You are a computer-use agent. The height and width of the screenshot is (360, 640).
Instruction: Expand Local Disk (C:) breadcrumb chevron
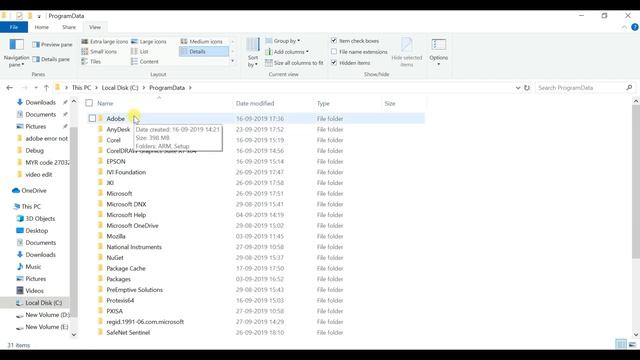(x=143, y=88)
